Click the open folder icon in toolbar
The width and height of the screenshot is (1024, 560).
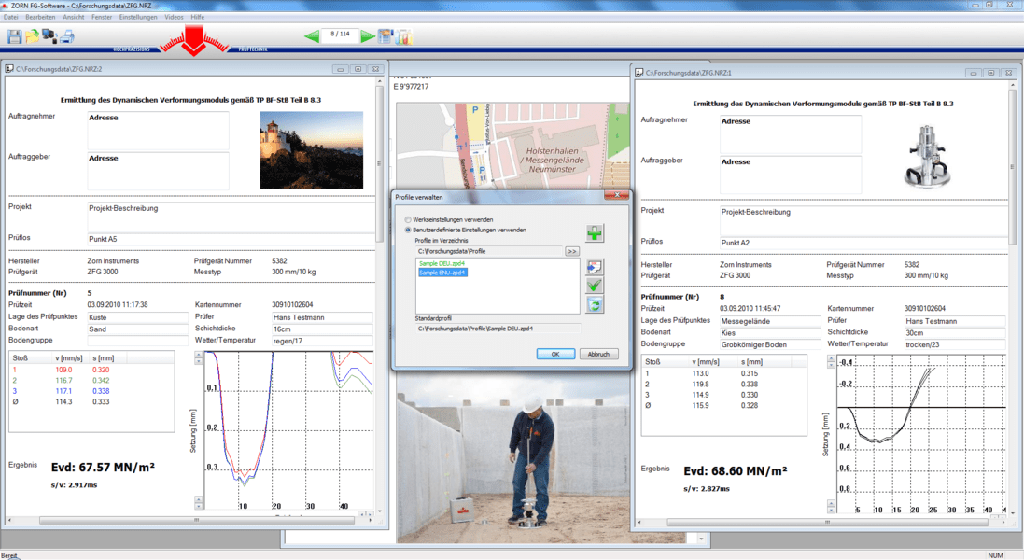(32, 37)
